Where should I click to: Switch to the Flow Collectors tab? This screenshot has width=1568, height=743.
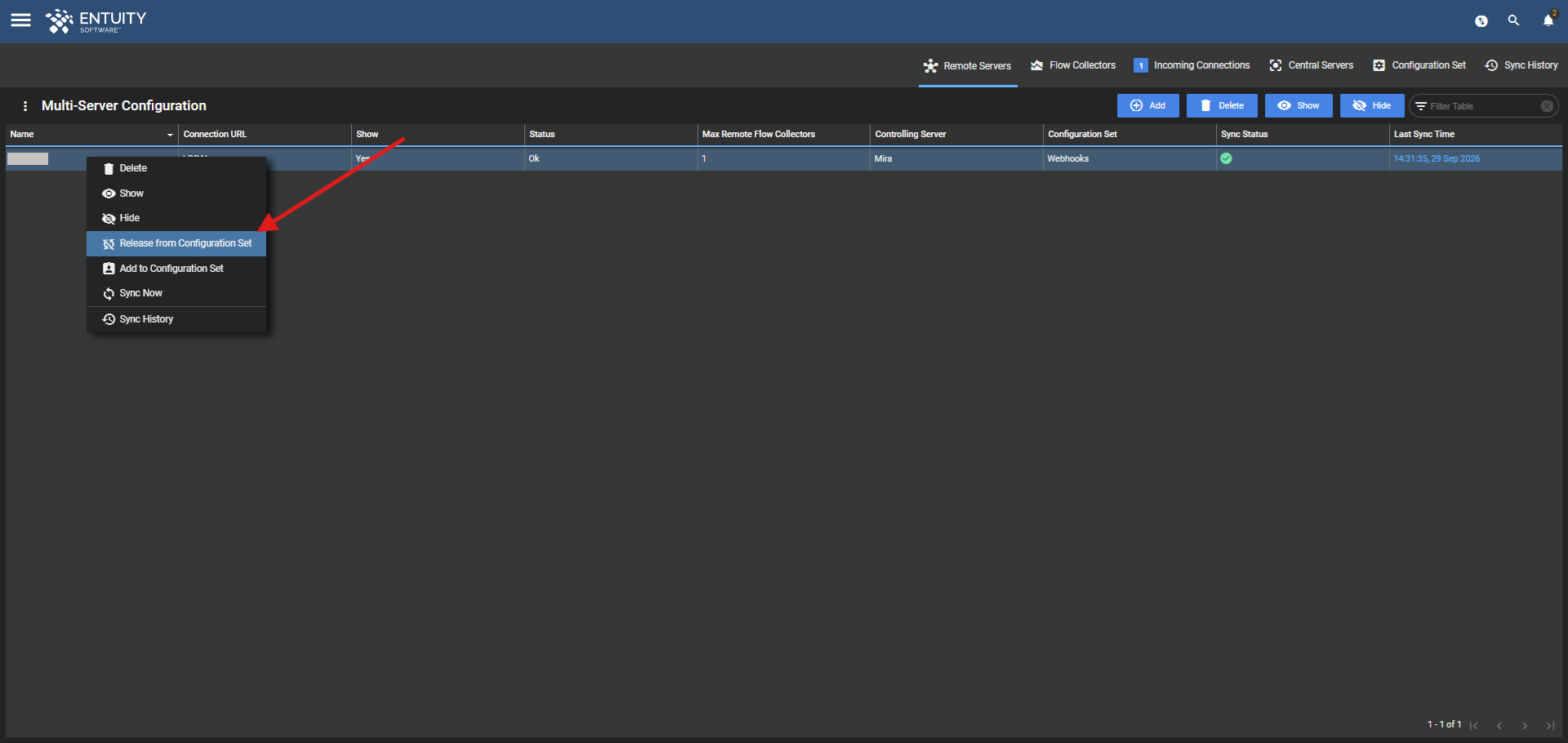(x=1073, y=65)
